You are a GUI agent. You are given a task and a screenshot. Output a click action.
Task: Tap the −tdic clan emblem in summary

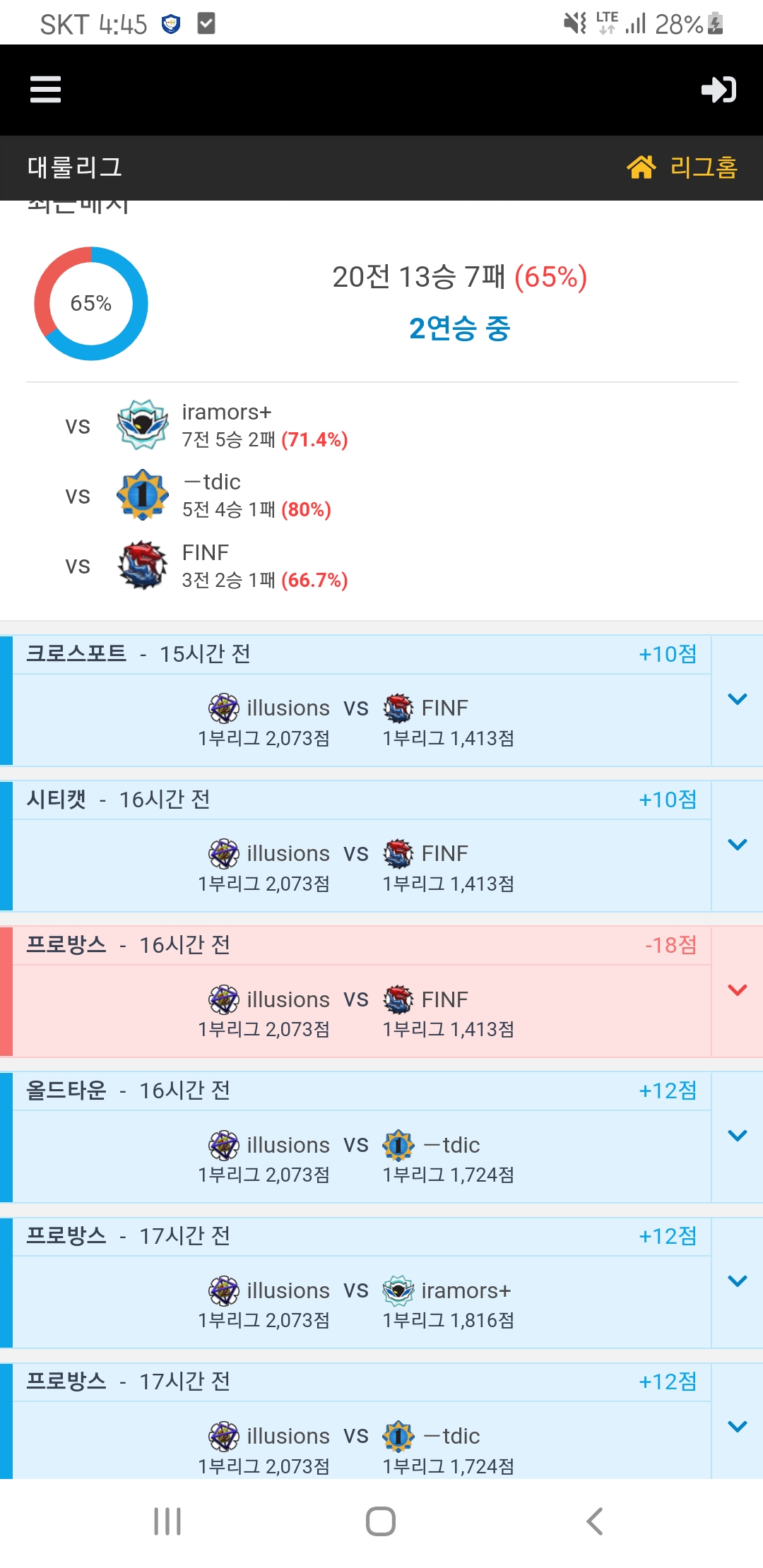pyautogui.click(x=143, y=494)
